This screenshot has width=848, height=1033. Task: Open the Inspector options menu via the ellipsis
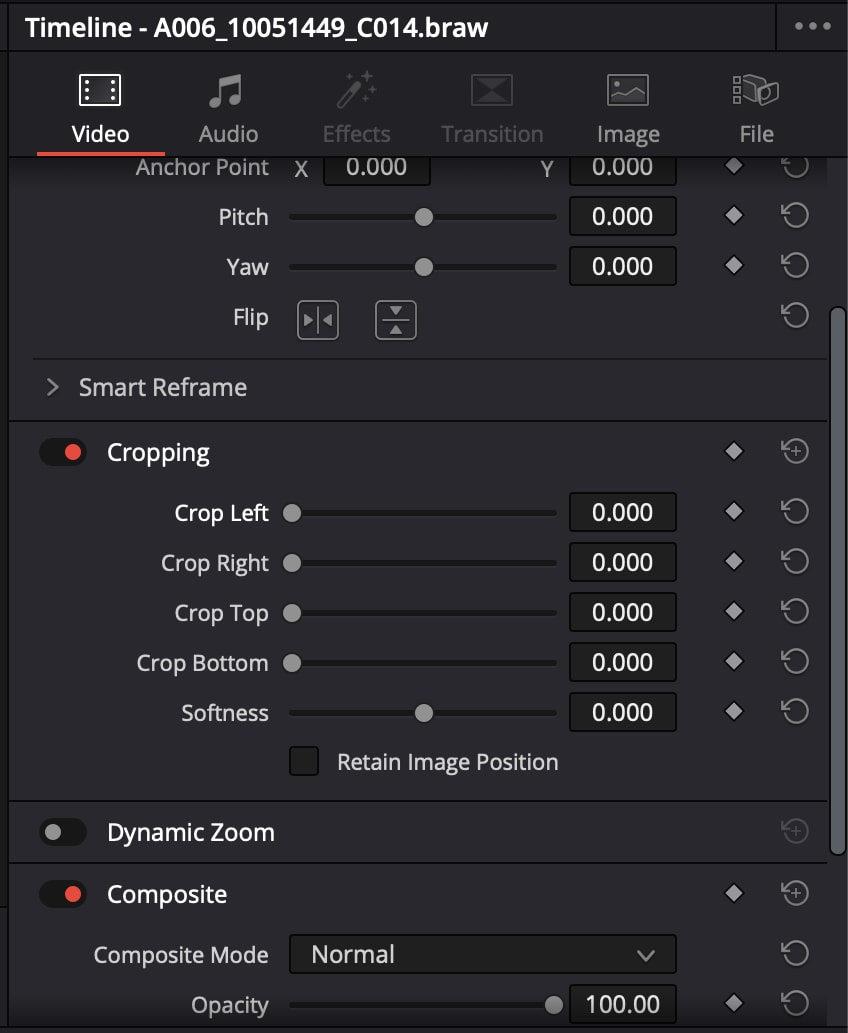812,27
